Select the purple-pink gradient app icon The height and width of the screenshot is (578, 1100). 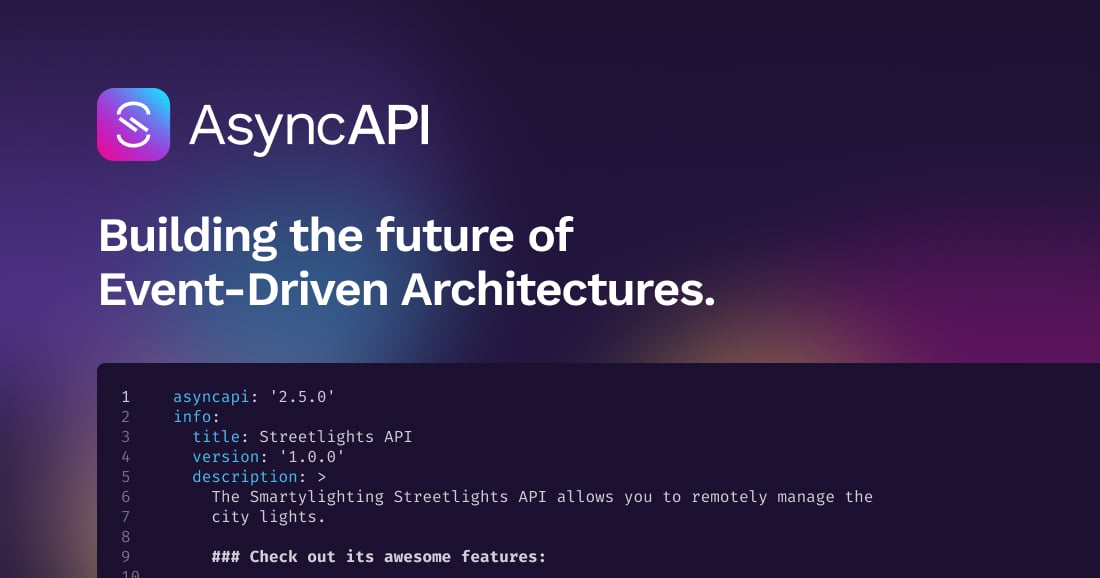click(133, 124)
